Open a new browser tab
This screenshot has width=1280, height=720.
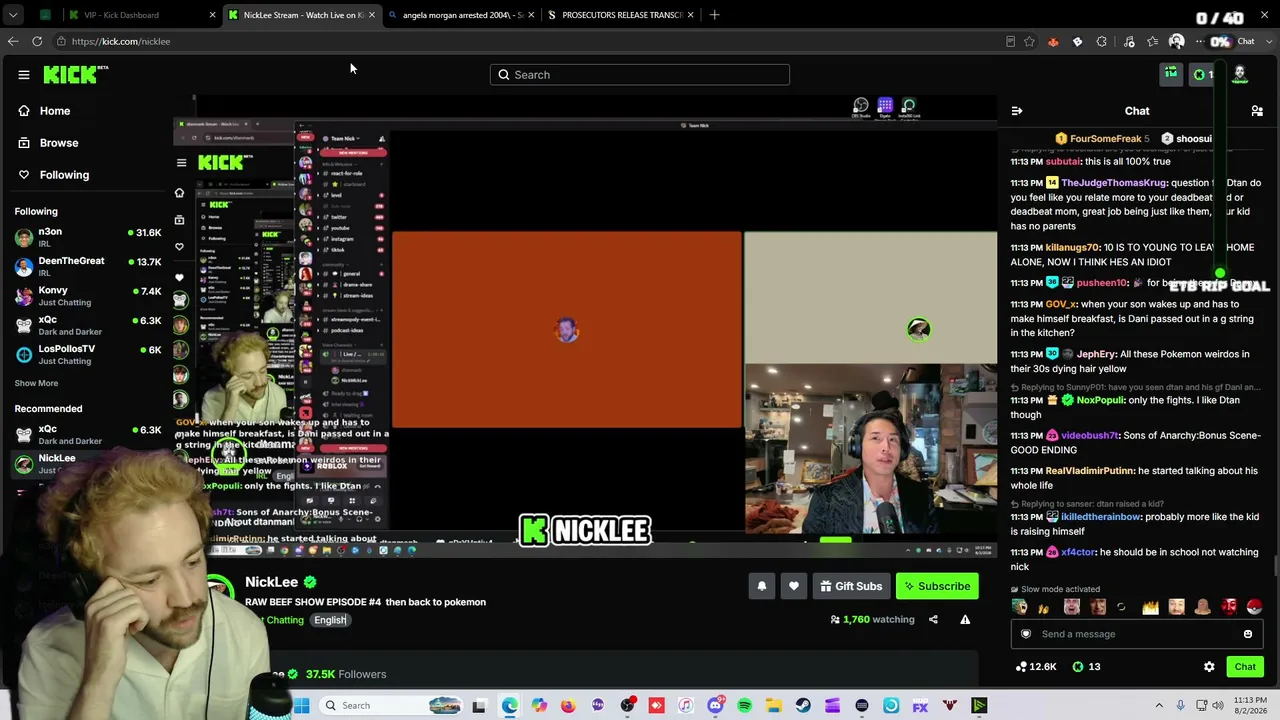pos(714,15)
